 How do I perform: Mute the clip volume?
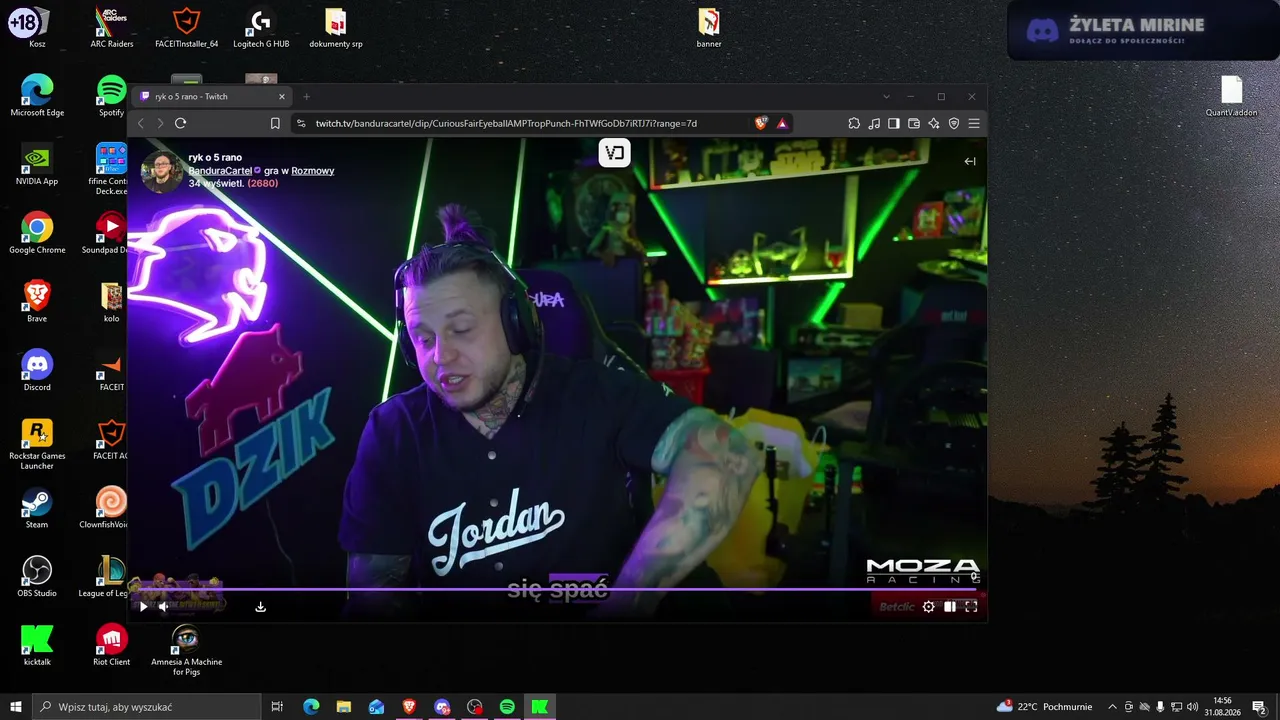coord(163,606)
